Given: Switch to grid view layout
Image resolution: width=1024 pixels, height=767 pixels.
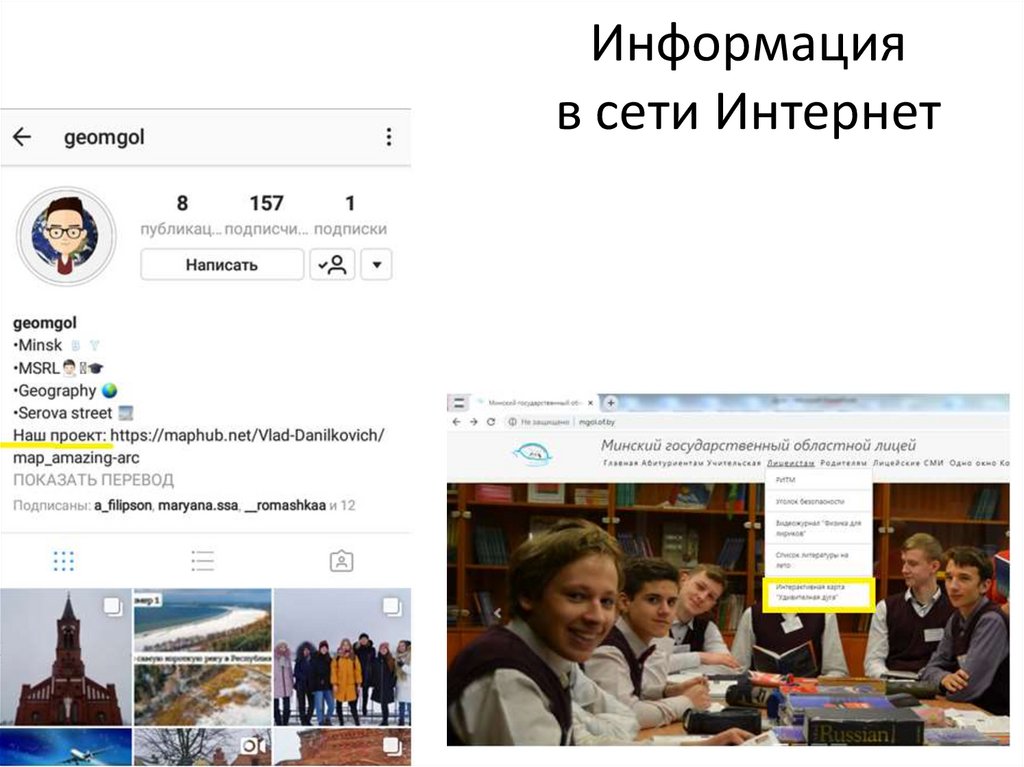Looking at the screenshot, I should pos(62,560).
